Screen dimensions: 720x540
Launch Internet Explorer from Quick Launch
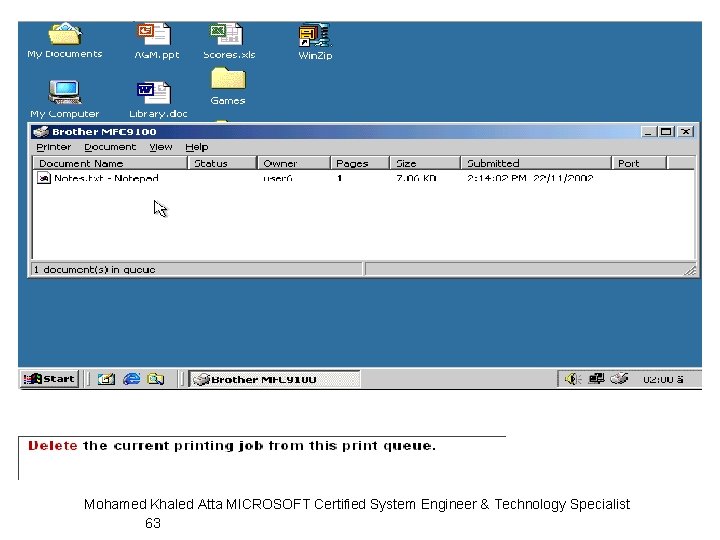(x=132, y=379)
